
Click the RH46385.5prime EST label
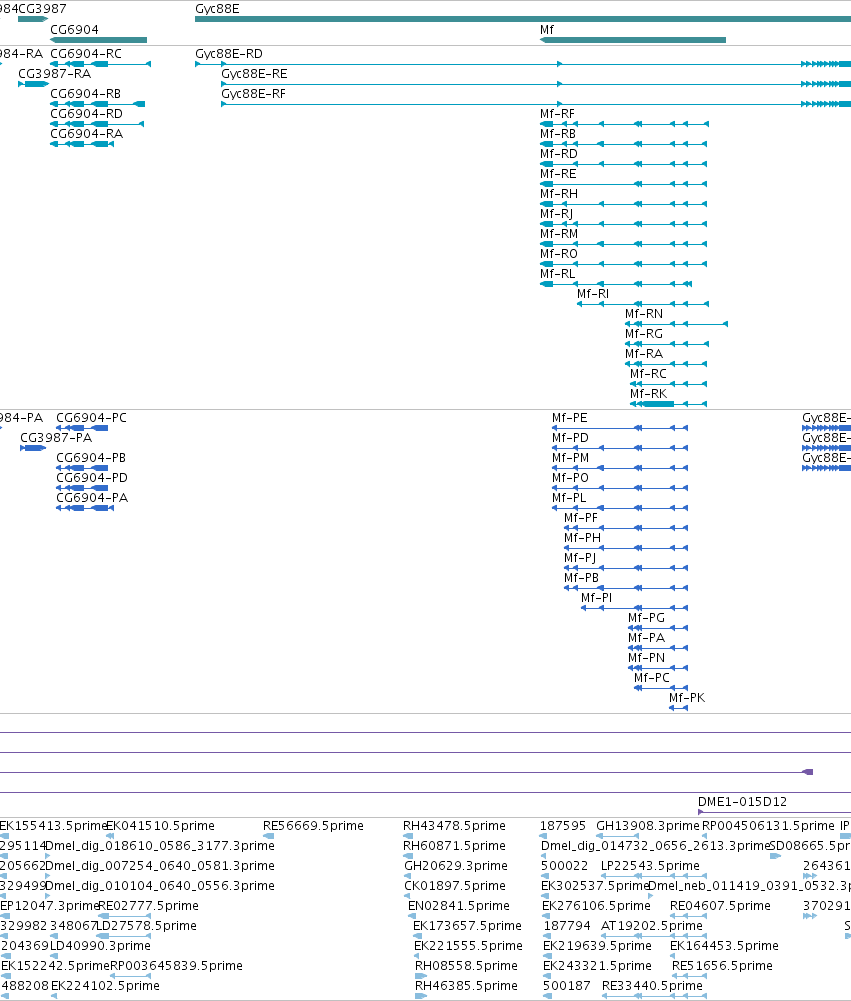(x=466, y=986)
